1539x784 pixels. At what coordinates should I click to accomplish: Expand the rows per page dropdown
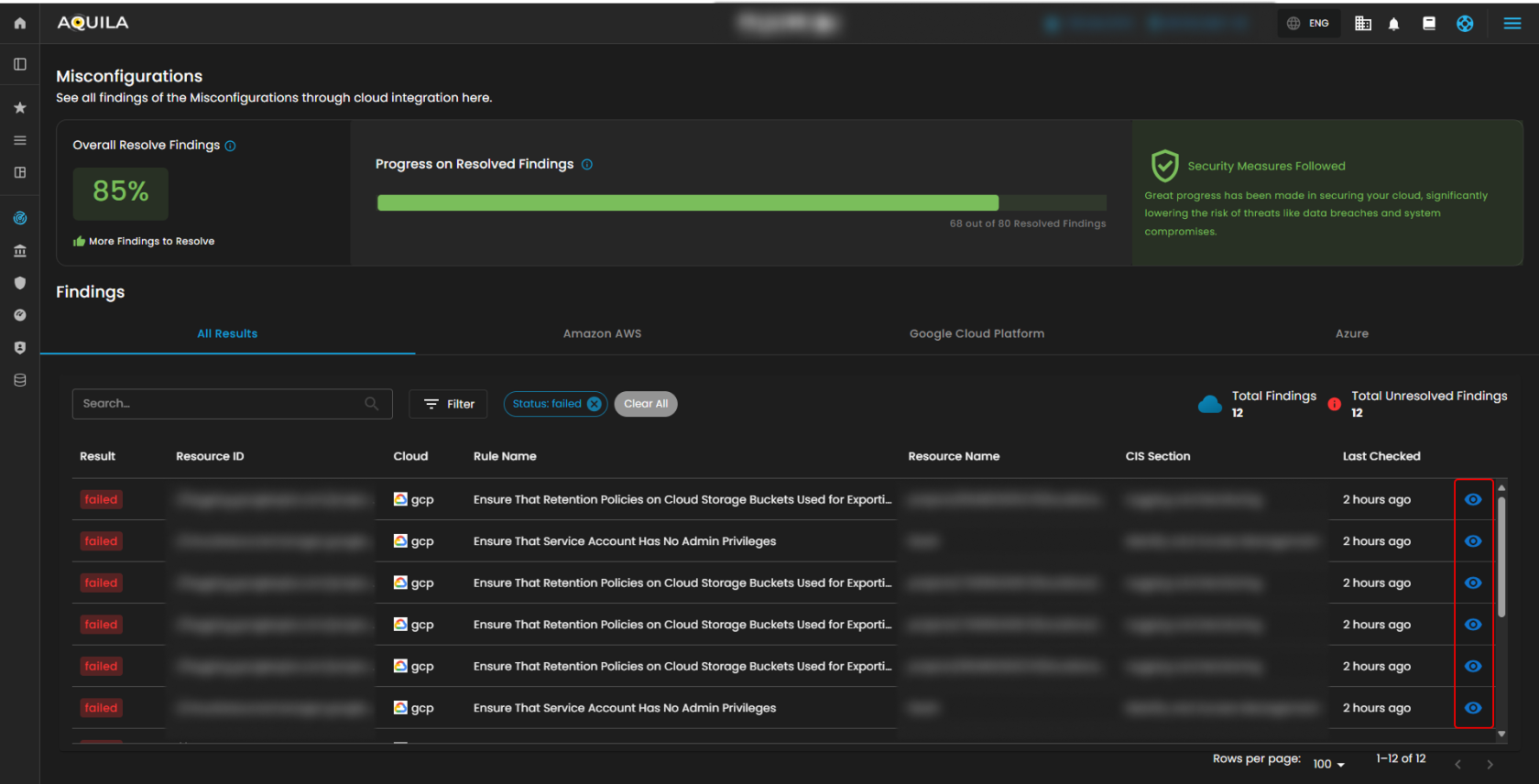pyautogui.click(x=1328, y=764)
